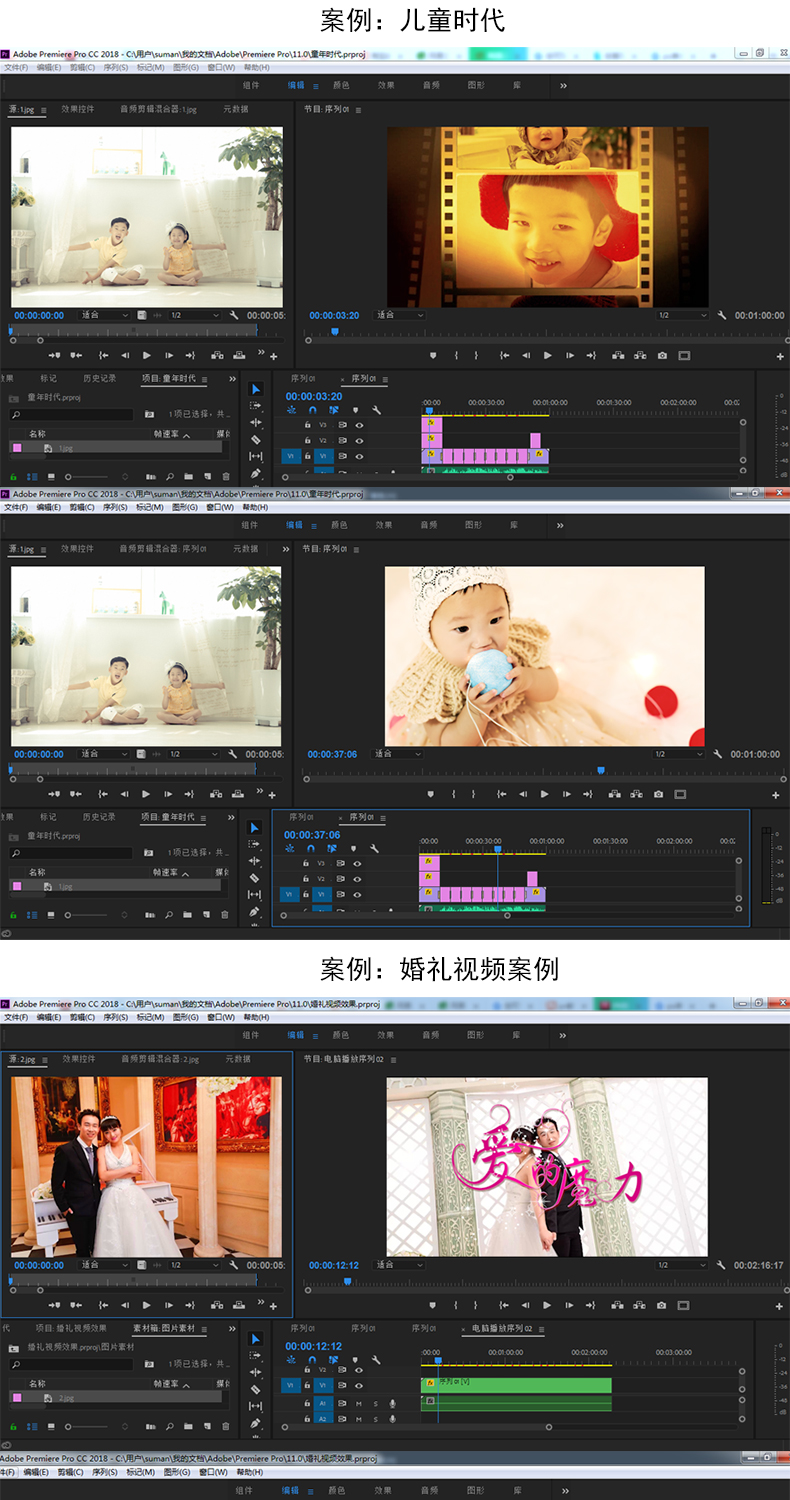Screen dimensions: 790x1500
Task: Play the 源:2.jpg source monitor
Action: pos(147,1305)
